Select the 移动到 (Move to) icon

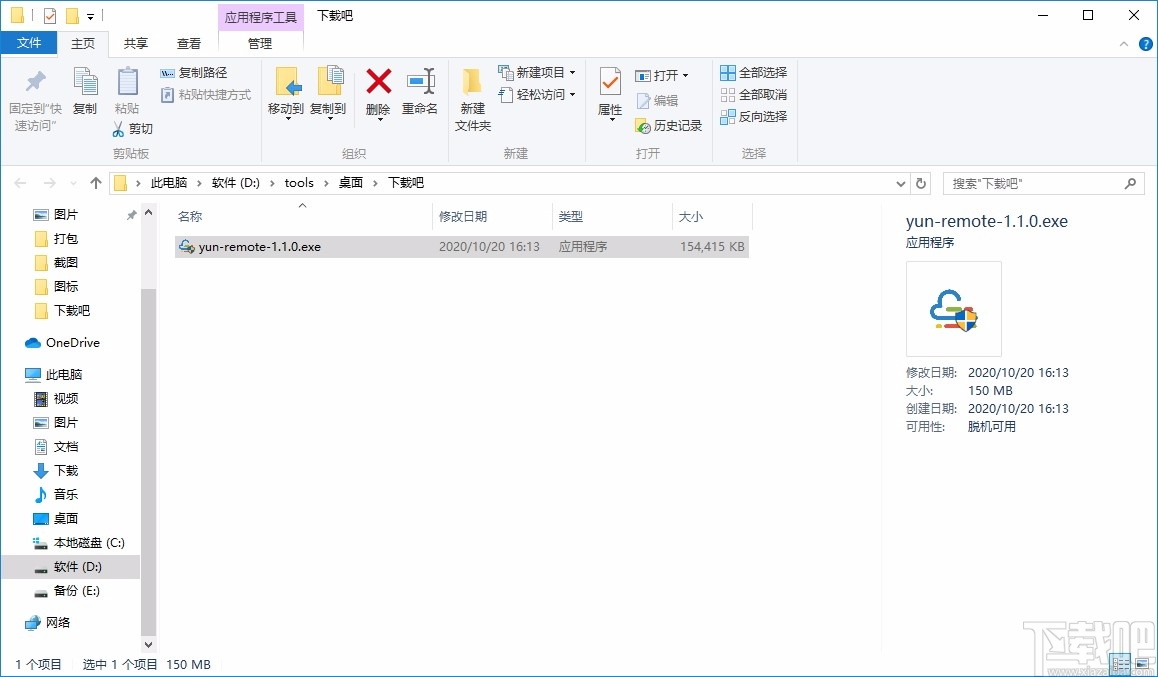(287, 90)
